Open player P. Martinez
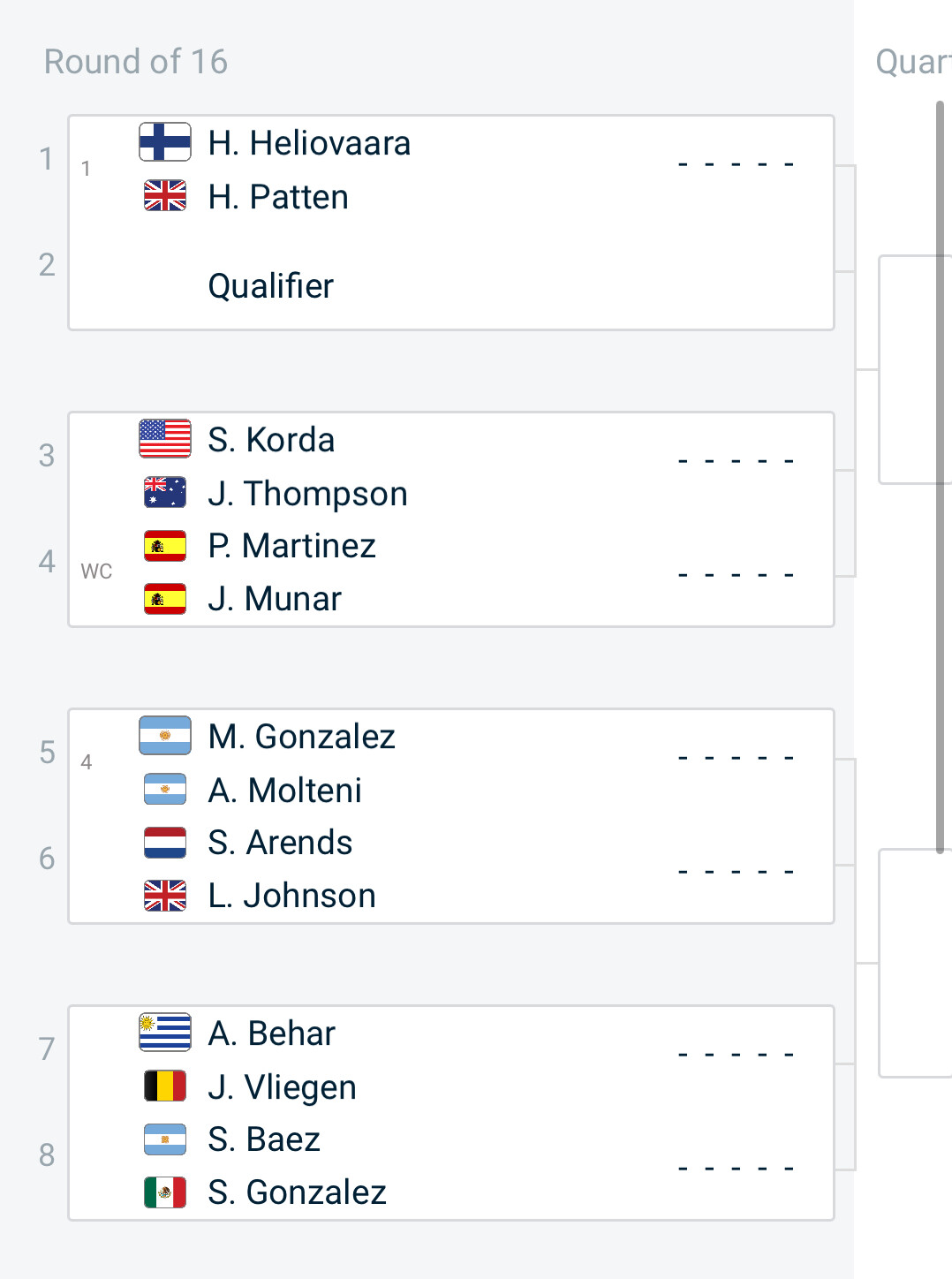 [x=291, y=546]
